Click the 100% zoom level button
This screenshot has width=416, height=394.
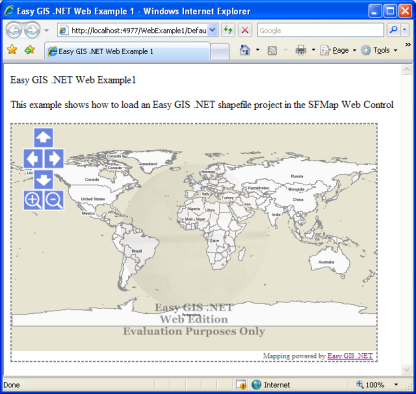click(x=370, y=385)
